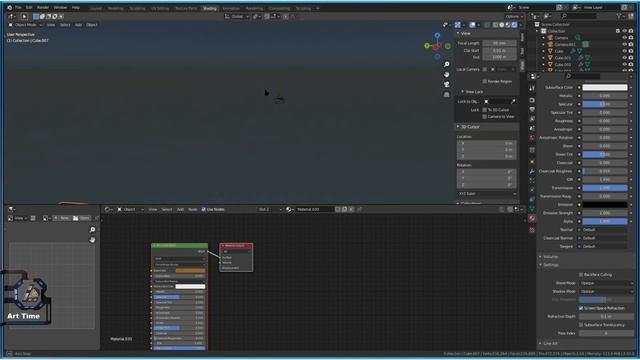Disable Screen Space Refraction checkbox
Screen dimensions: 640x360
tap(581, 308)
